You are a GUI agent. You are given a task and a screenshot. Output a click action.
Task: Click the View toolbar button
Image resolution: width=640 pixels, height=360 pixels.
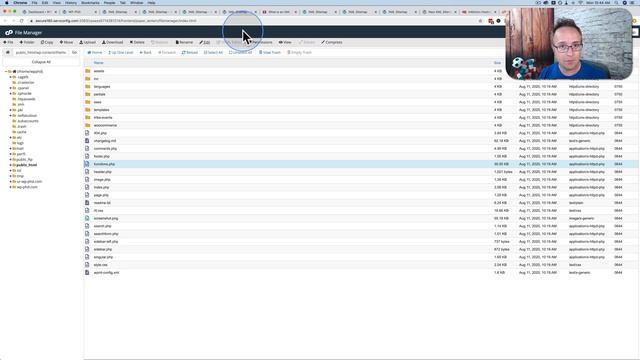coord(285,42)
